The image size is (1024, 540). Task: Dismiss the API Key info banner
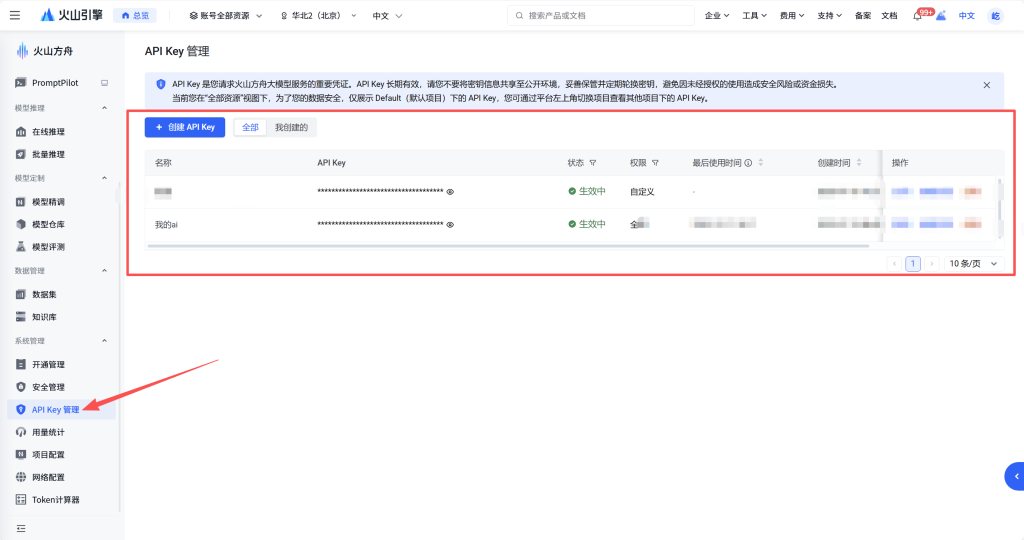click(987, 85)
